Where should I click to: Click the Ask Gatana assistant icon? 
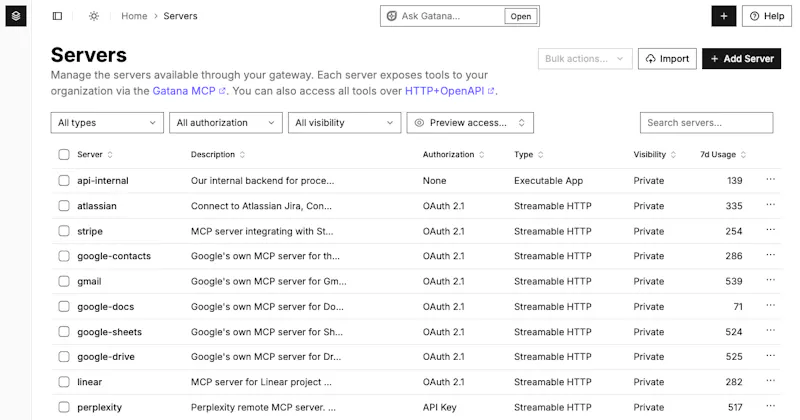point(391,16)
